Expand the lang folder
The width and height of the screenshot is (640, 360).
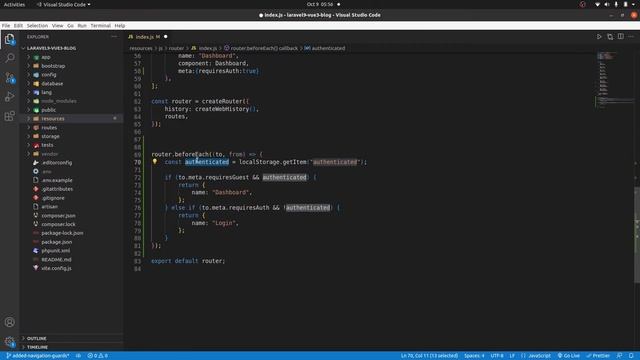[47, 93]
